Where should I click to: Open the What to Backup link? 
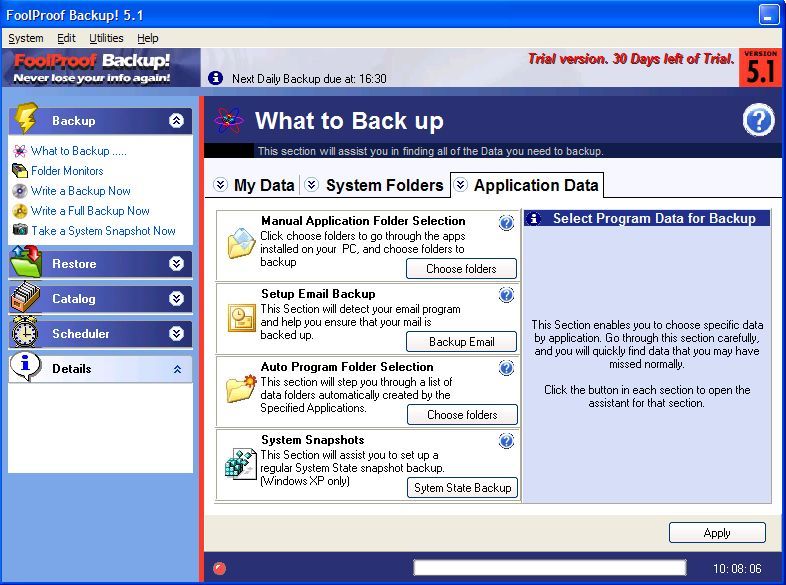(x=79, y=151)
